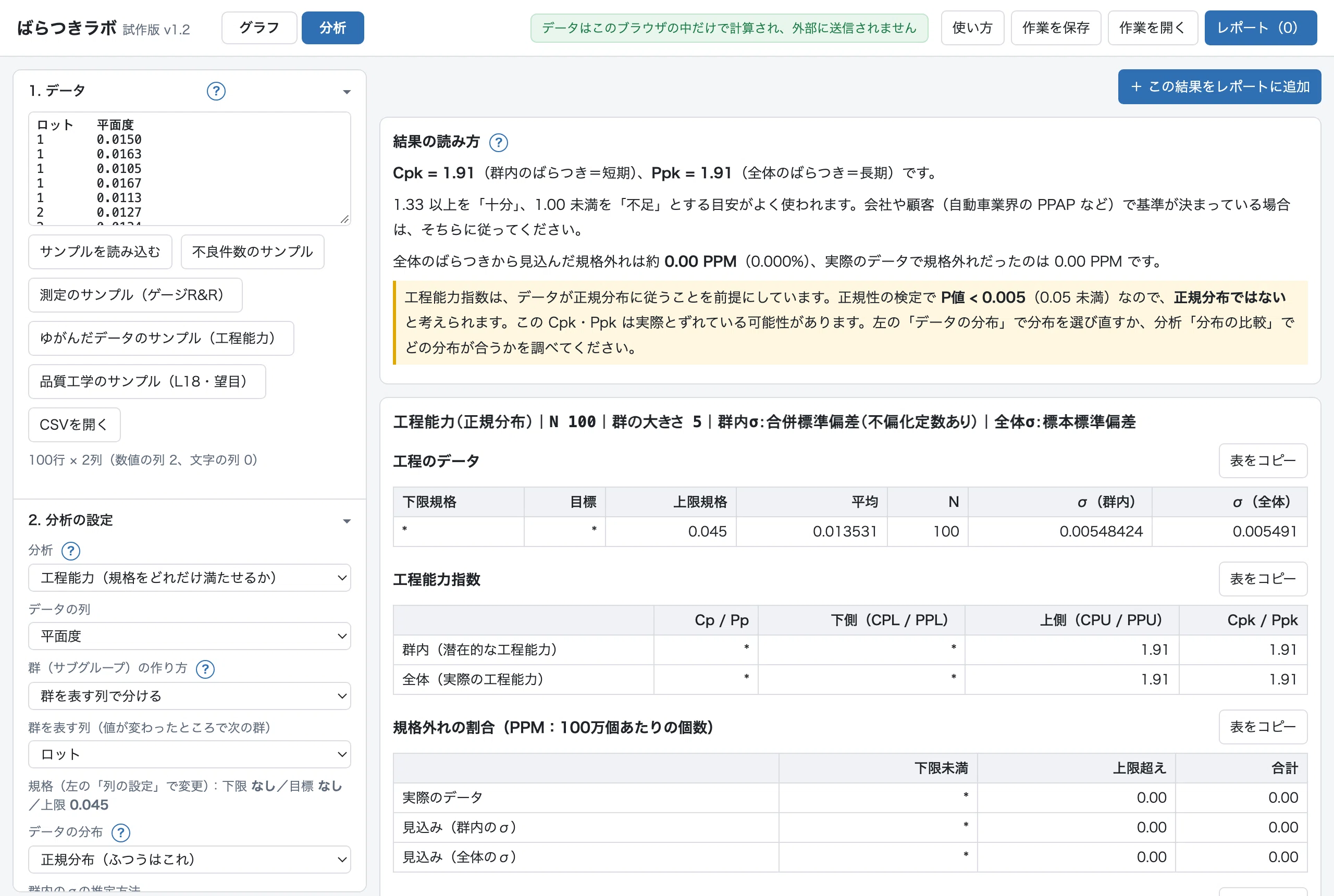The height and width of the screenshot is (896, 1334).
Task: Click help icon beside データの分布 label
Action: (x=120, y=832)
